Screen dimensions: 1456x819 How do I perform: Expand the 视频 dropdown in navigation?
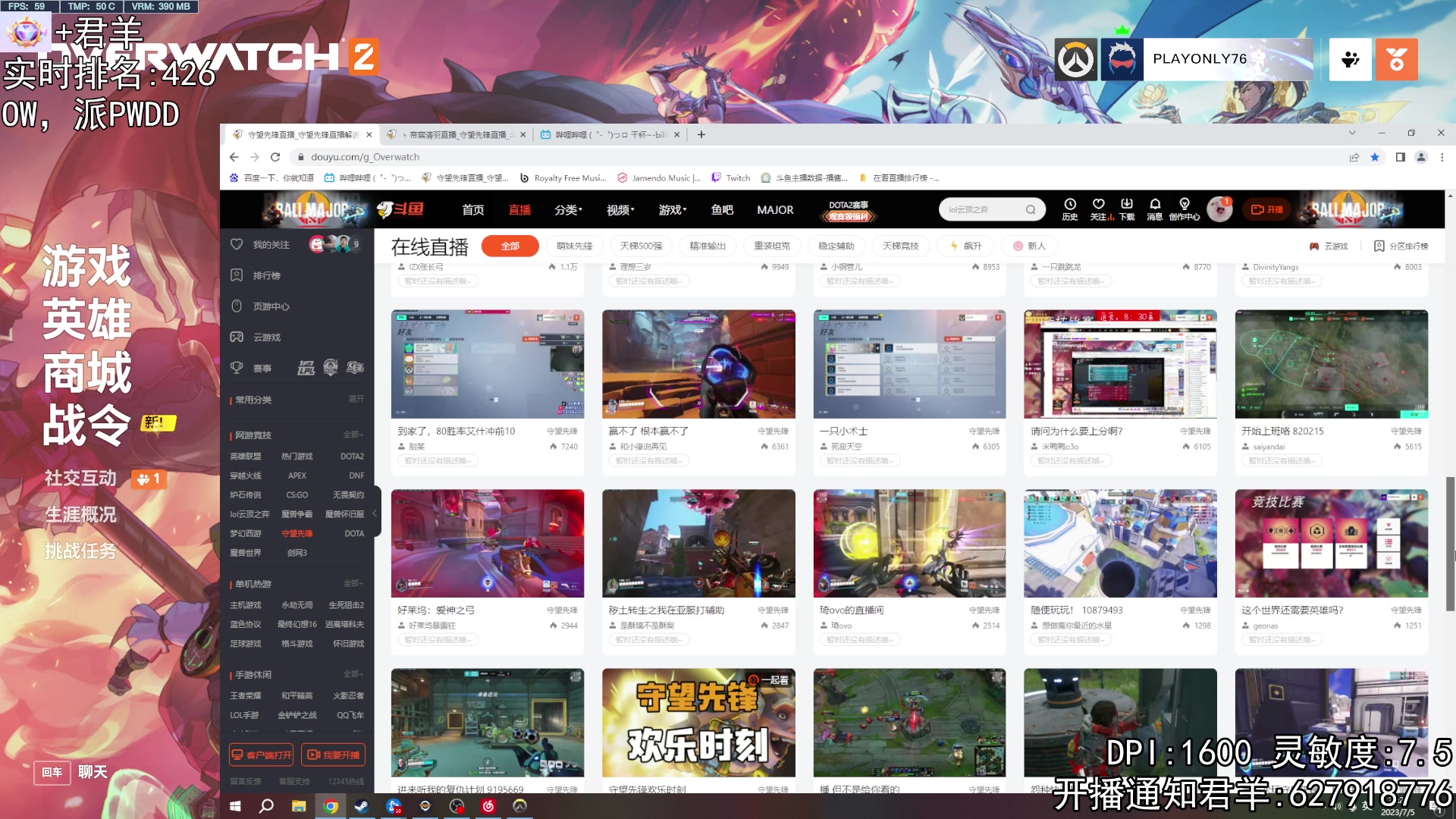click(620, 209)
